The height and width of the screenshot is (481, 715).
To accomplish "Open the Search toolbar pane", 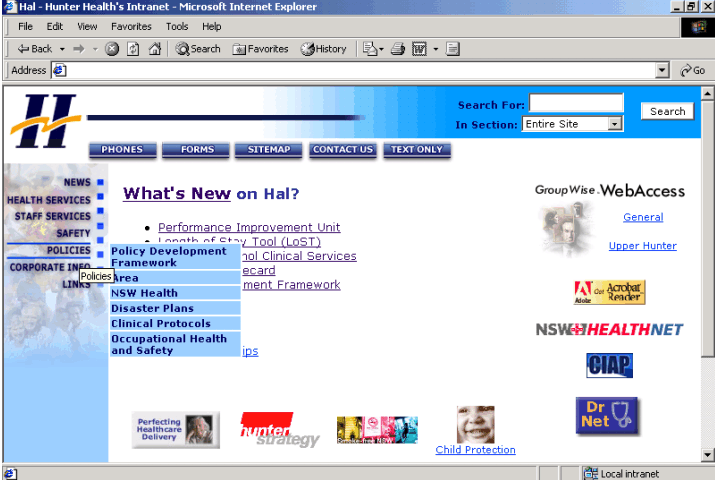I will point(198,49).
